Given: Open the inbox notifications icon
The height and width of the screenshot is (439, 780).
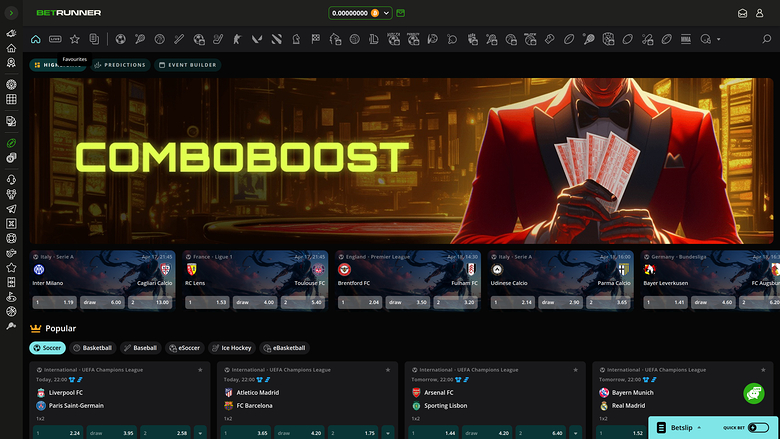Looking at the screenshot, I should coord(742,13).
